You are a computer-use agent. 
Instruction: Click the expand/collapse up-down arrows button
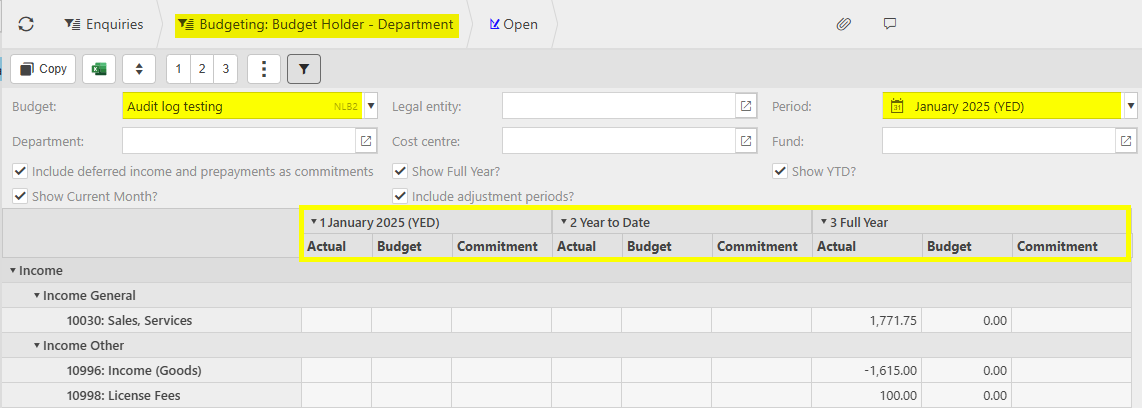139,69
